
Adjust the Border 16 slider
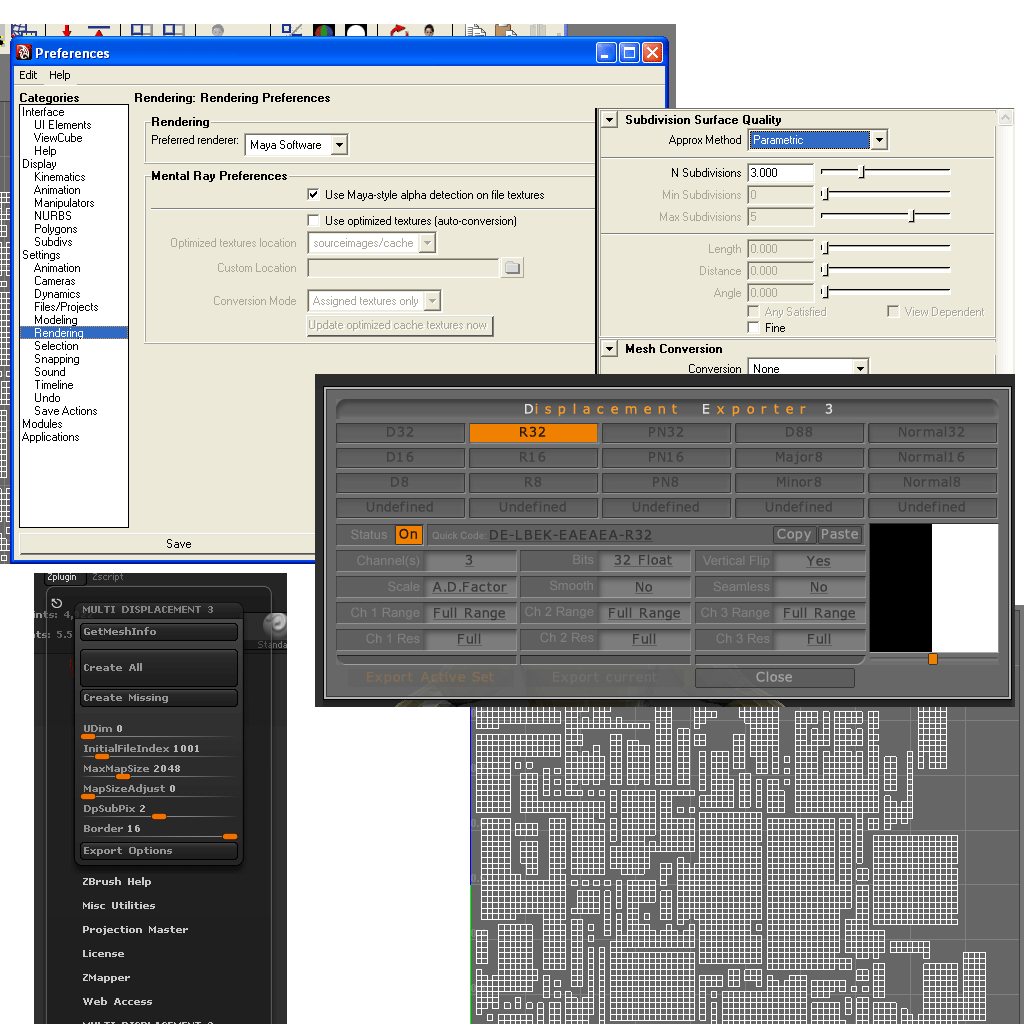[x=230, y=837]
